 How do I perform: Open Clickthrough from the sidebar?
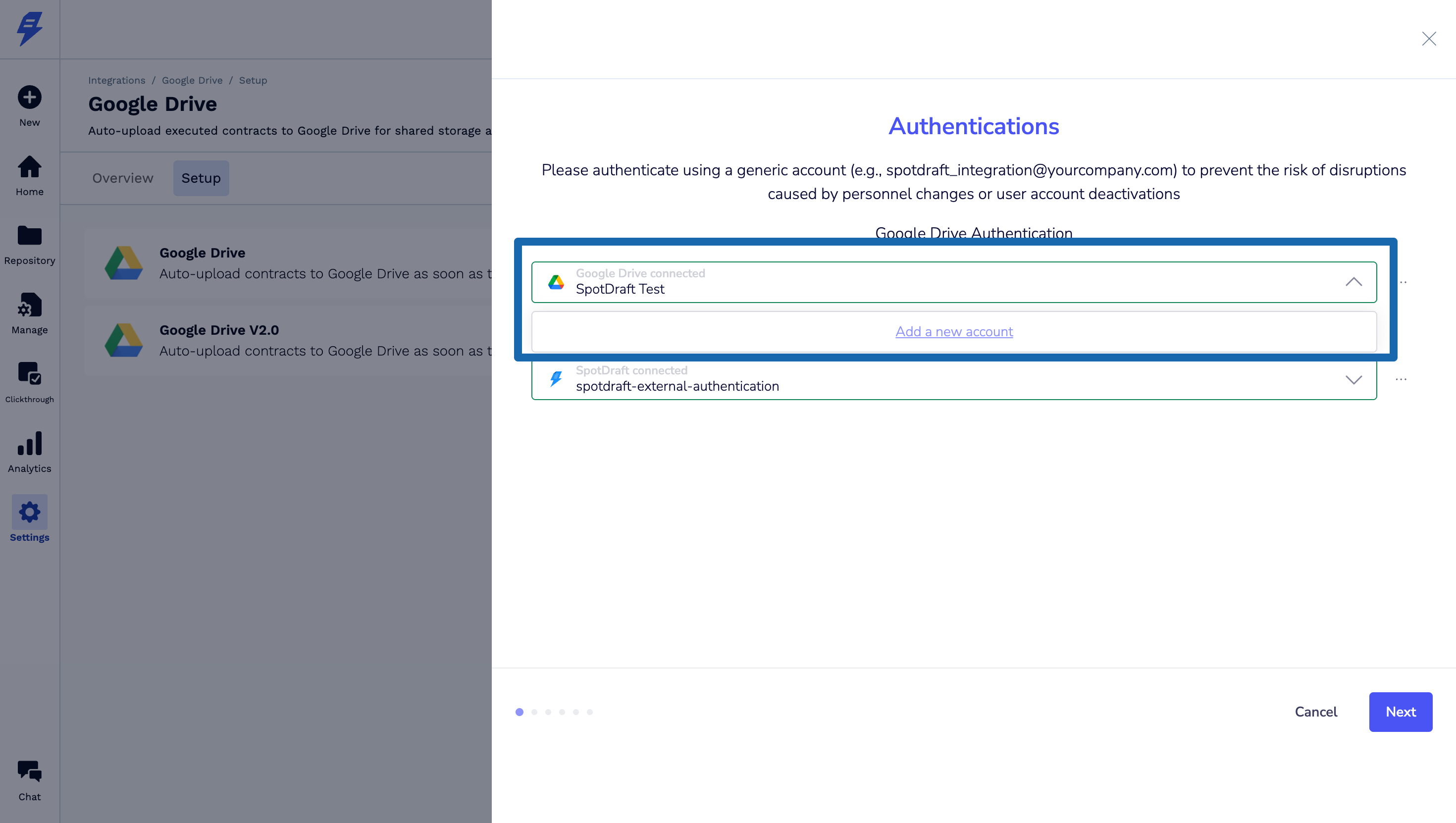[x=29, y=374]
